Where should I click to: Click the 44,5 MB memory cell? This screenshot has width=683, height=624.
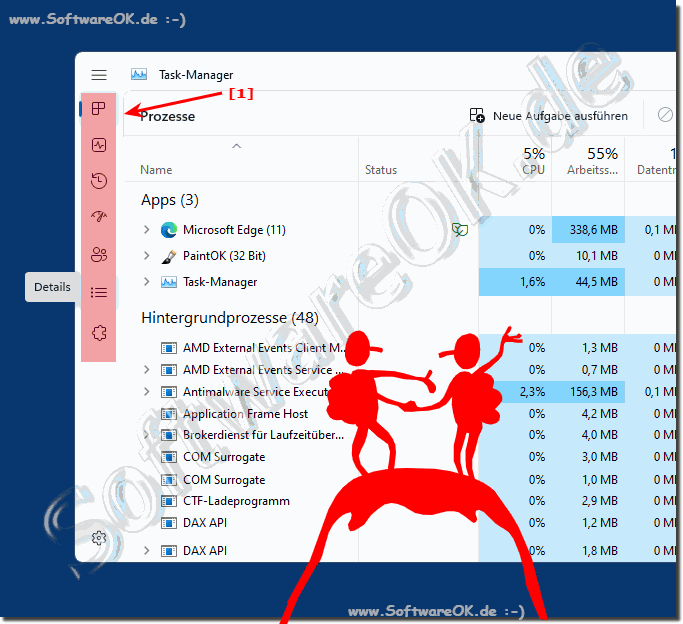tap(588, 282)
